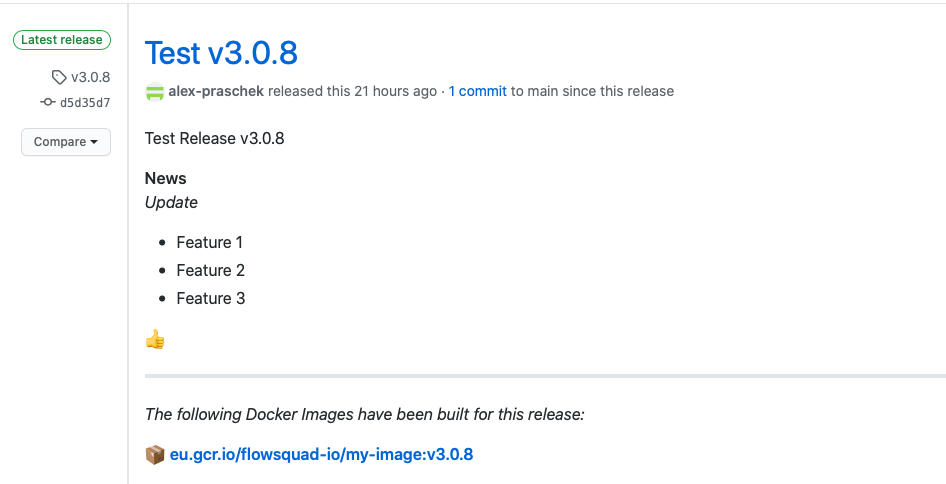This screenshot has width=946, height=484.
Task: Click alex-praschek's avatar image
Action: coord(155,92)
